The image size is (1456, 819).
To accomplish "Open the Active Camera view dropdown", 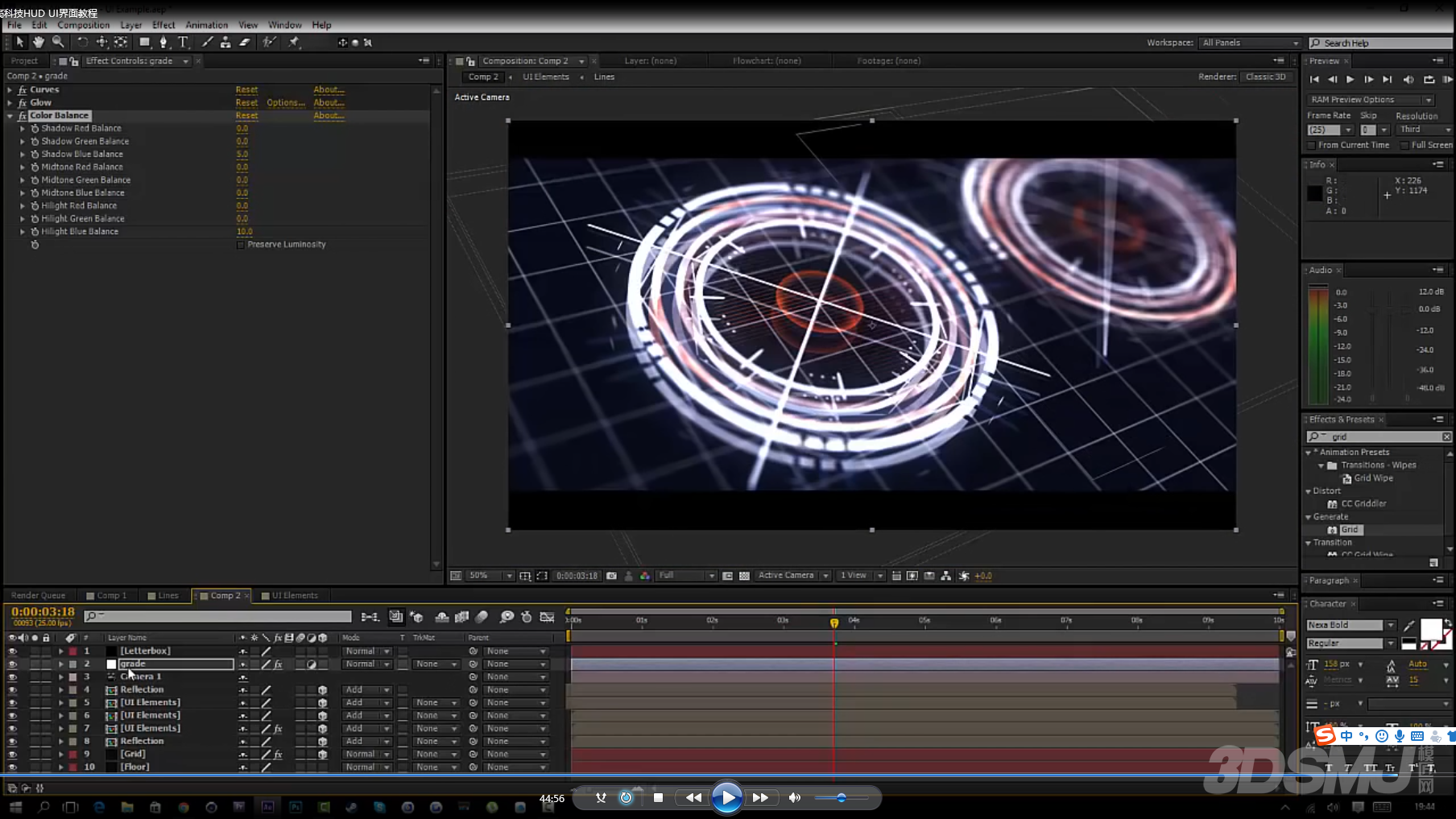I will tap(793, 576).
